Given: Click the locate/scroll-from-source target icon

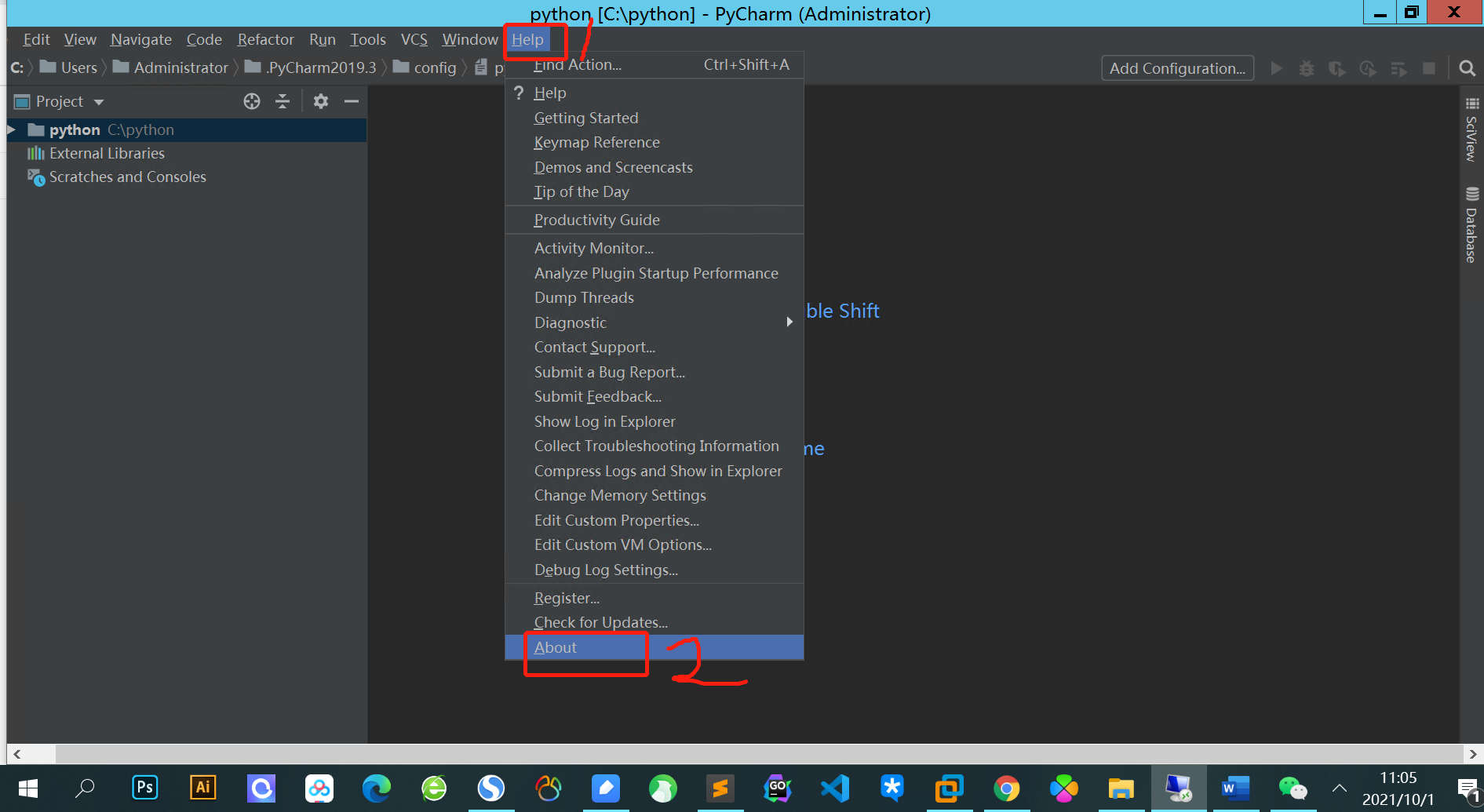Looking at the screenshot, I should click(x=252, y=101).
